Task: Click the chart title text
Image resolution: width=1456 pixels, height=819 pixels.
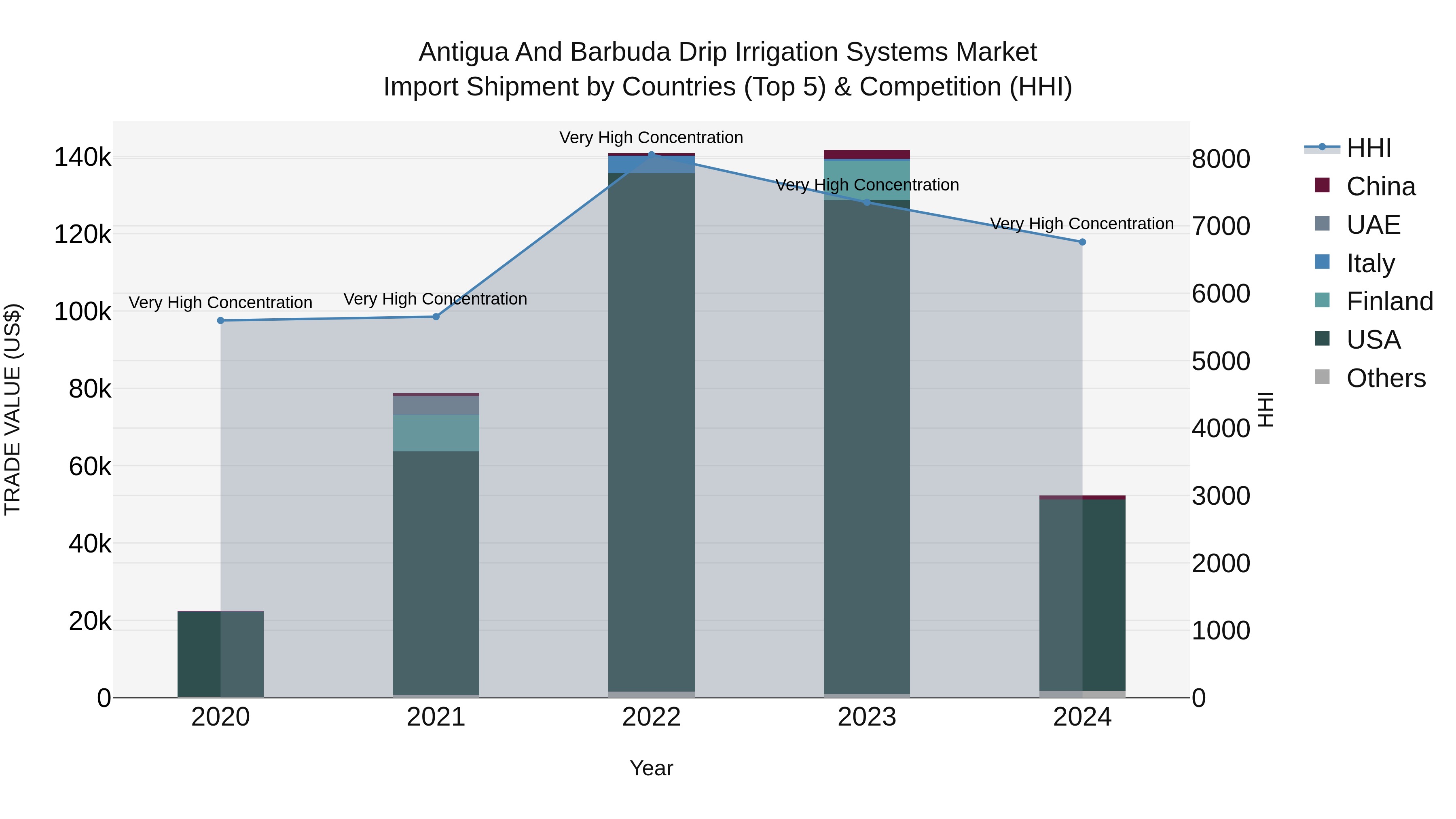Action: [x=728, y=70]
